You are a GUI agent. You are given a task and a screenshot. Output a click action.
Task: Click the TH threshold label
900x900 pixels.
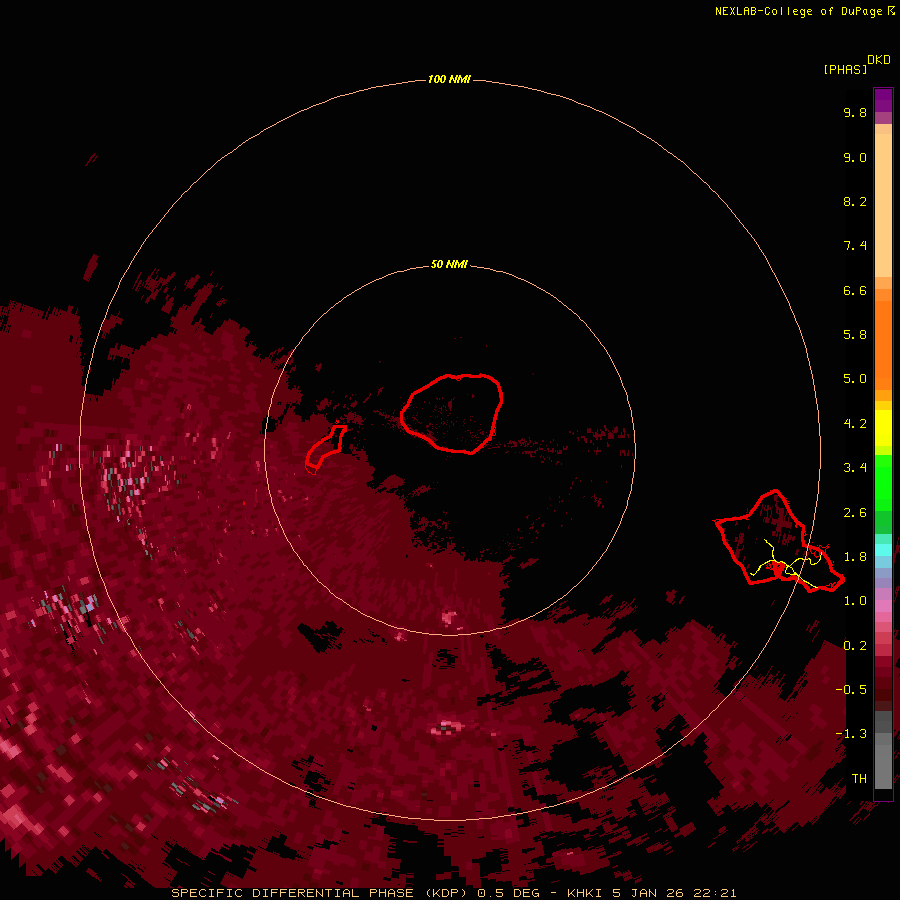[x=859, y=779]
